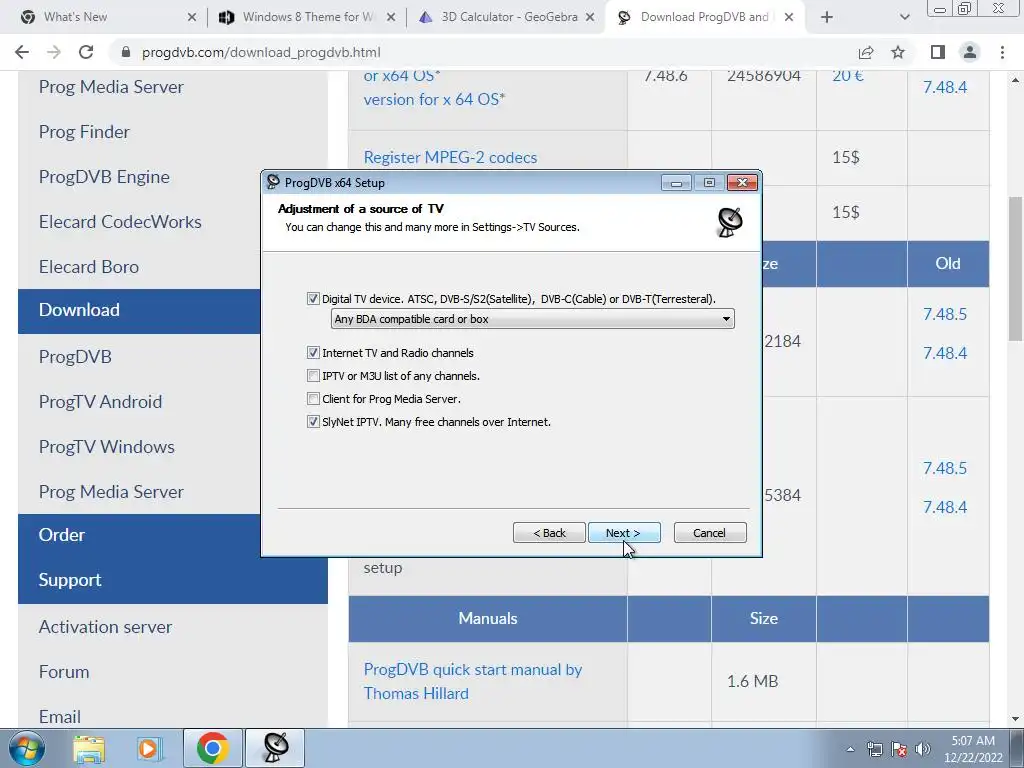
Task: Open ProgDVB Engine sidebar link
Action: point(104,177)
